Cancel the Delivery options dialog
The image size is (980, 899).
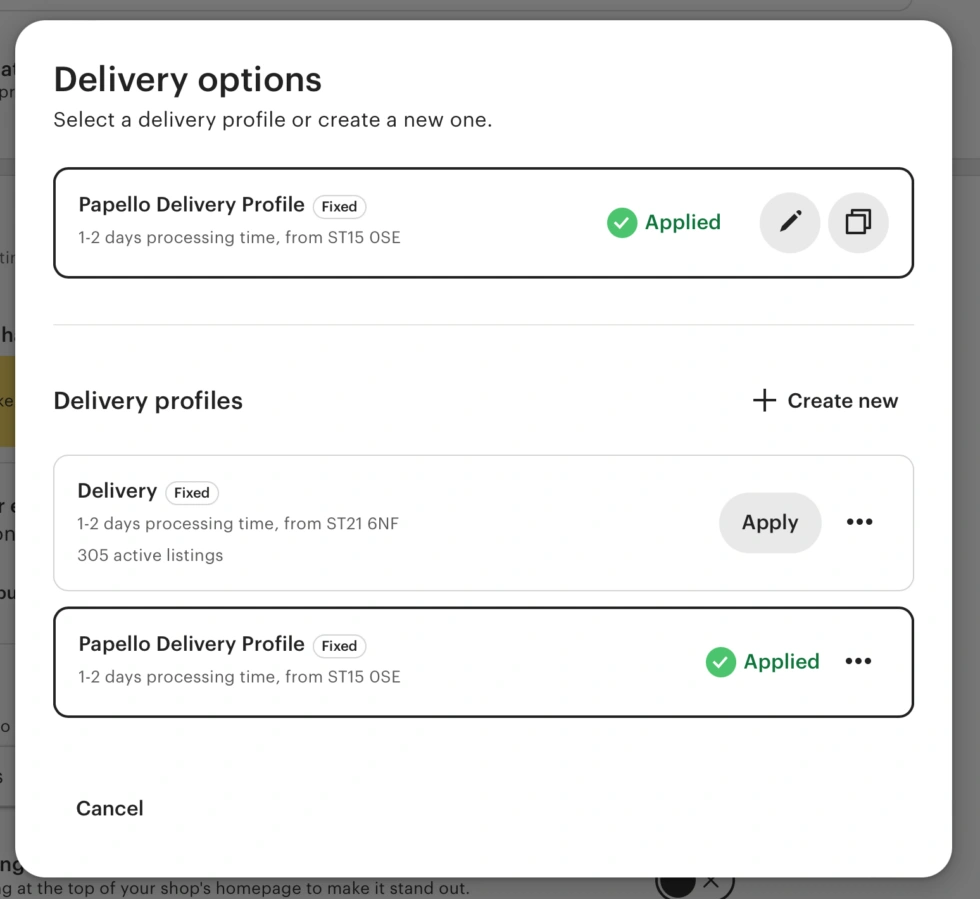pos(110,808)
